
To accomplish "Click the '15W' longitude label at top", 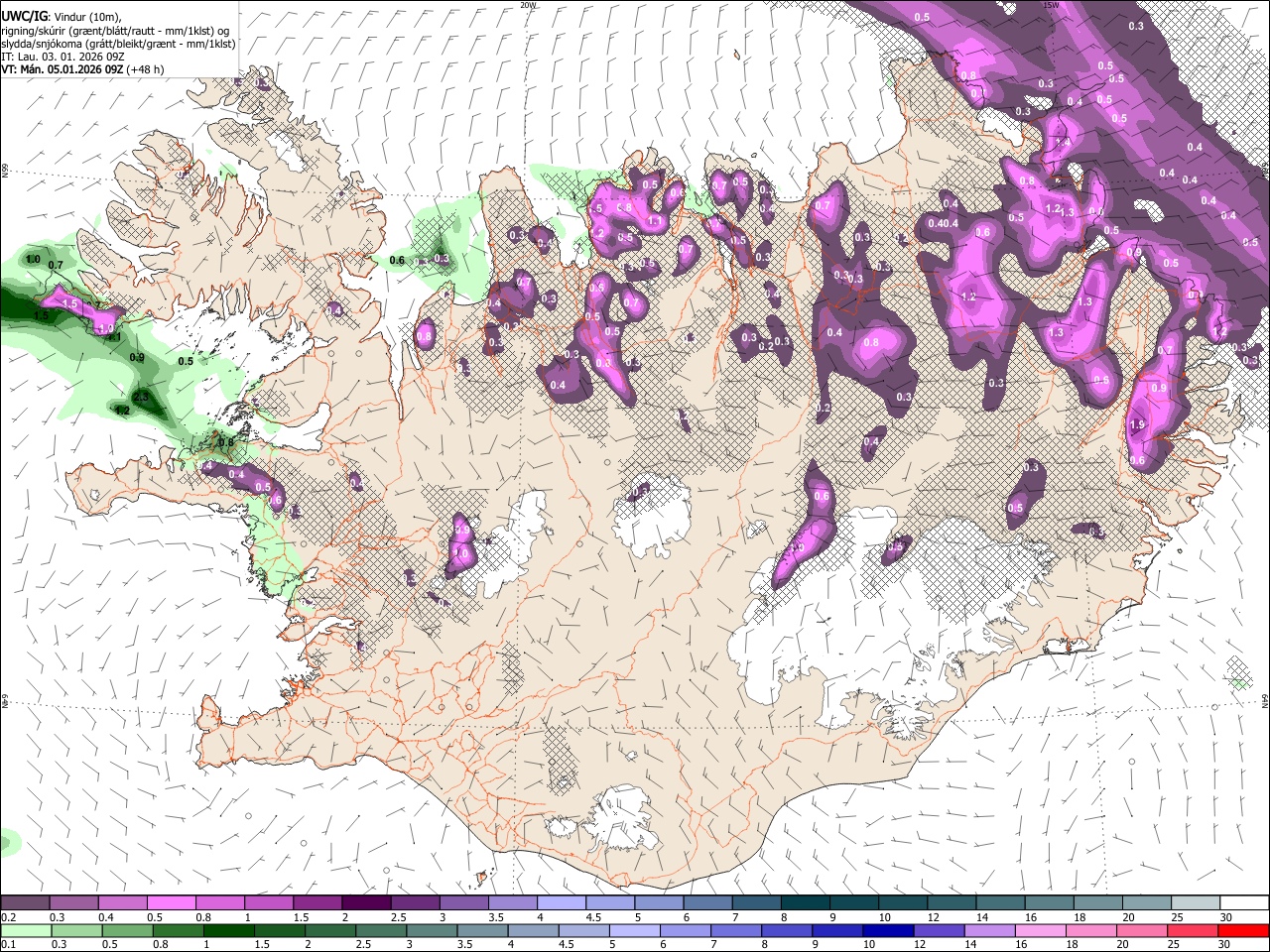I will (x=1051, y=5).
